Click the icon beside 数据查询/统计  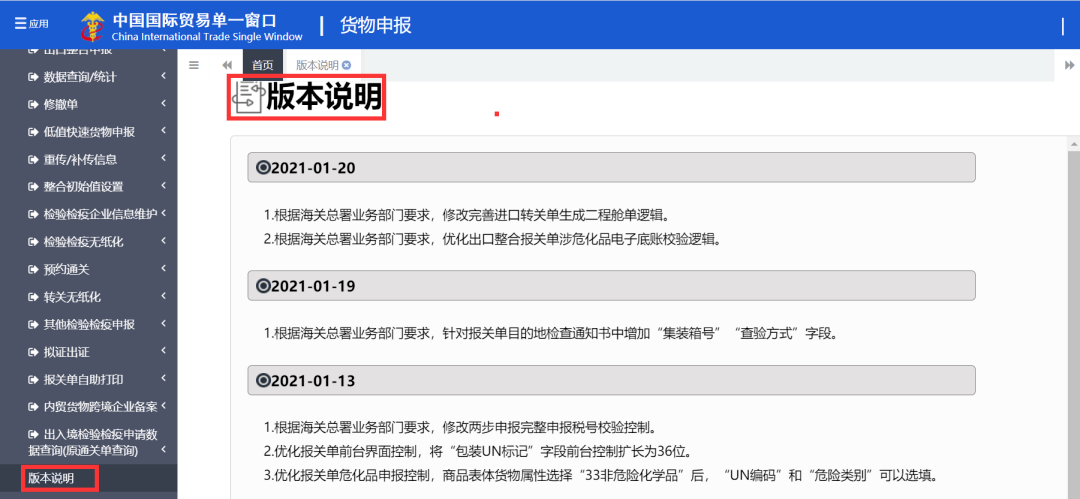(x=32, y=77)
